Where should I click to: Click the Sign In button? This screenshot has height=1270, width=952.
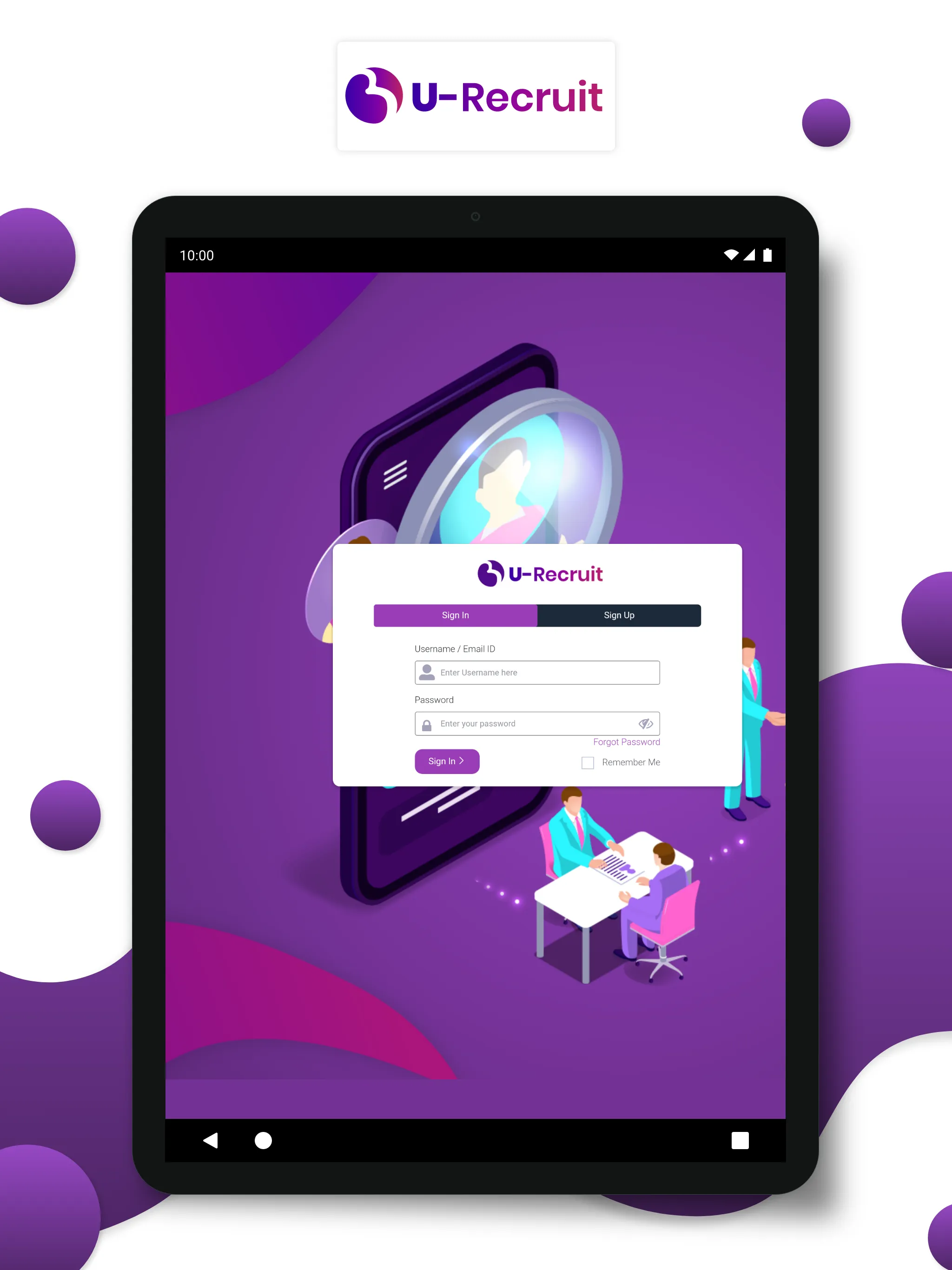447,762
